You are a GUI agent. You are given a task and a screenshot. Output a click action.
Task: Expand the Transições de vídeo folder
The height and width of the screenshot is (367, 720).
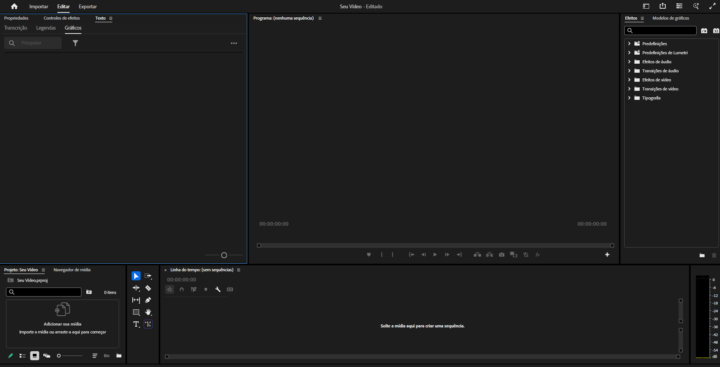pos(629,89)
